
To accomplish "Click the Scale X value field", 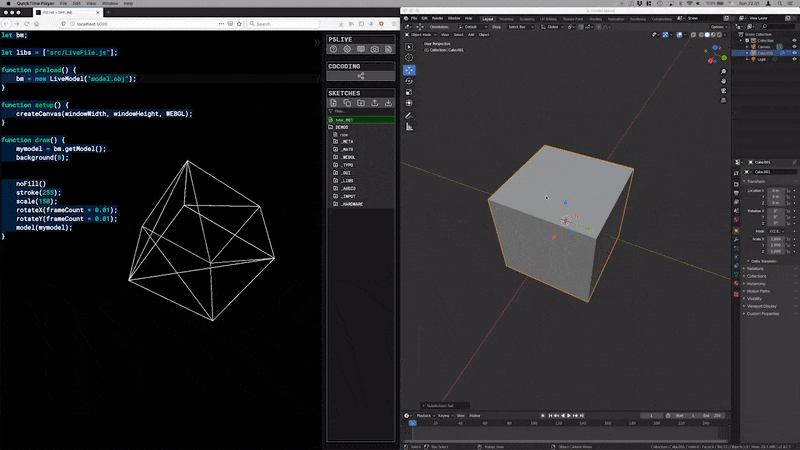I will pos(776,239).
